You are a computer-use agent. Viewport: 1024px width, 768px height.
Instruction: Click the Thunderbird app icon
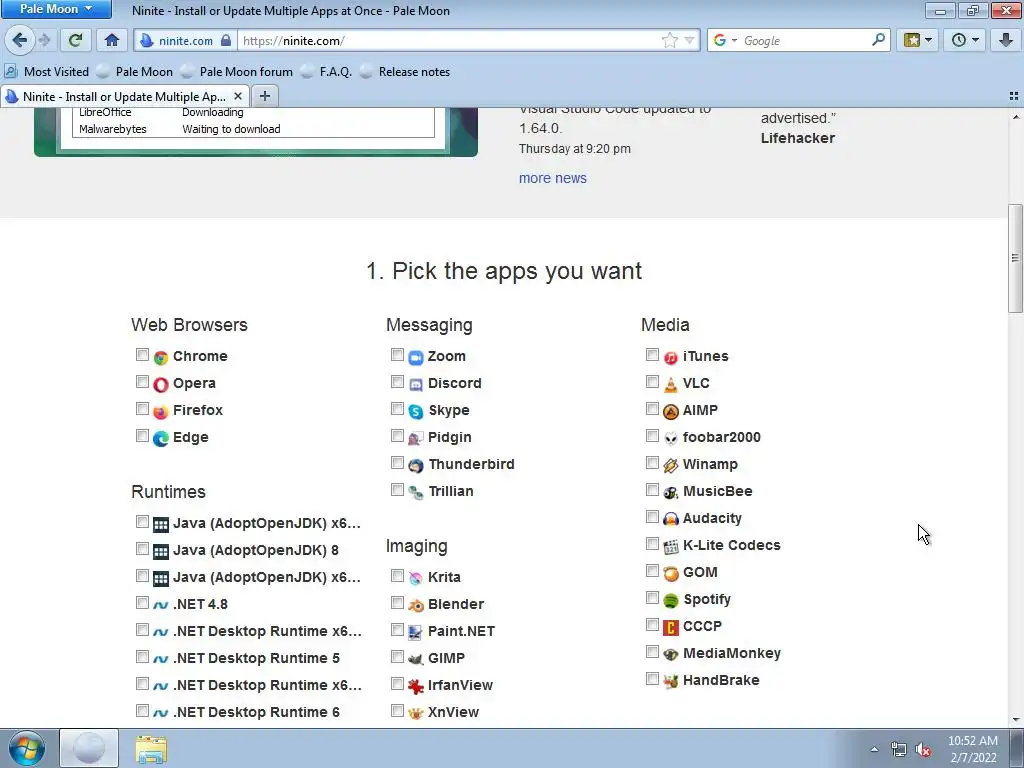coord(416,465)
